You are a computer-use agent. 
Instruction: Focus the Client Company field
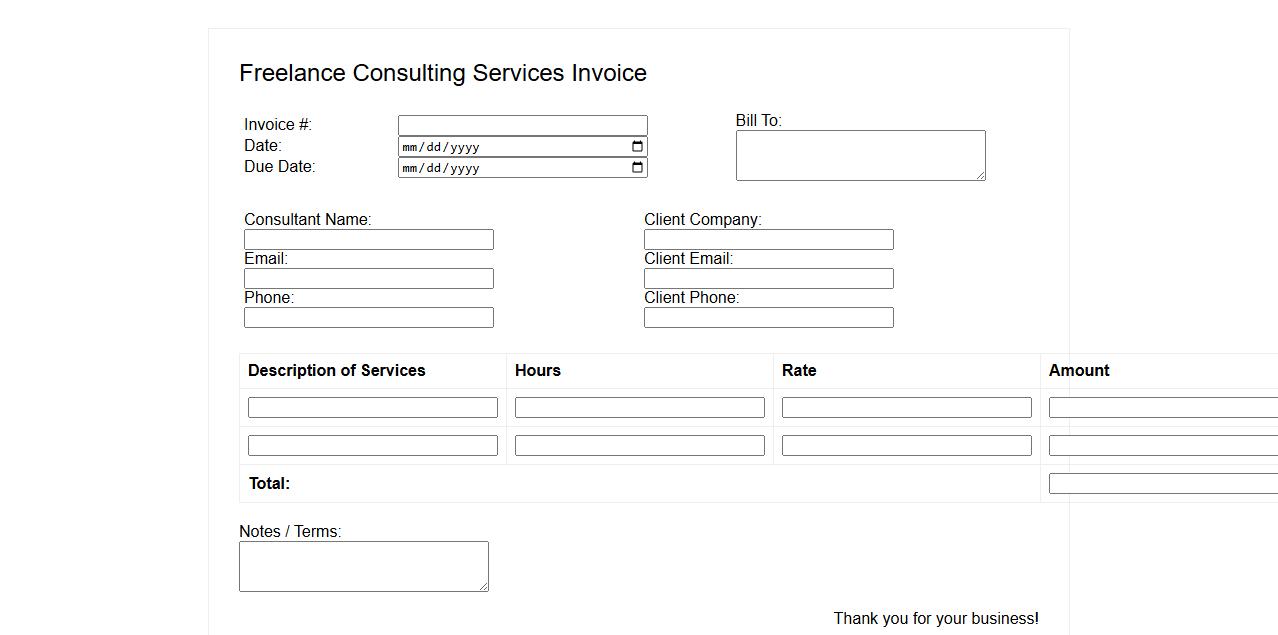coord(768,240)
